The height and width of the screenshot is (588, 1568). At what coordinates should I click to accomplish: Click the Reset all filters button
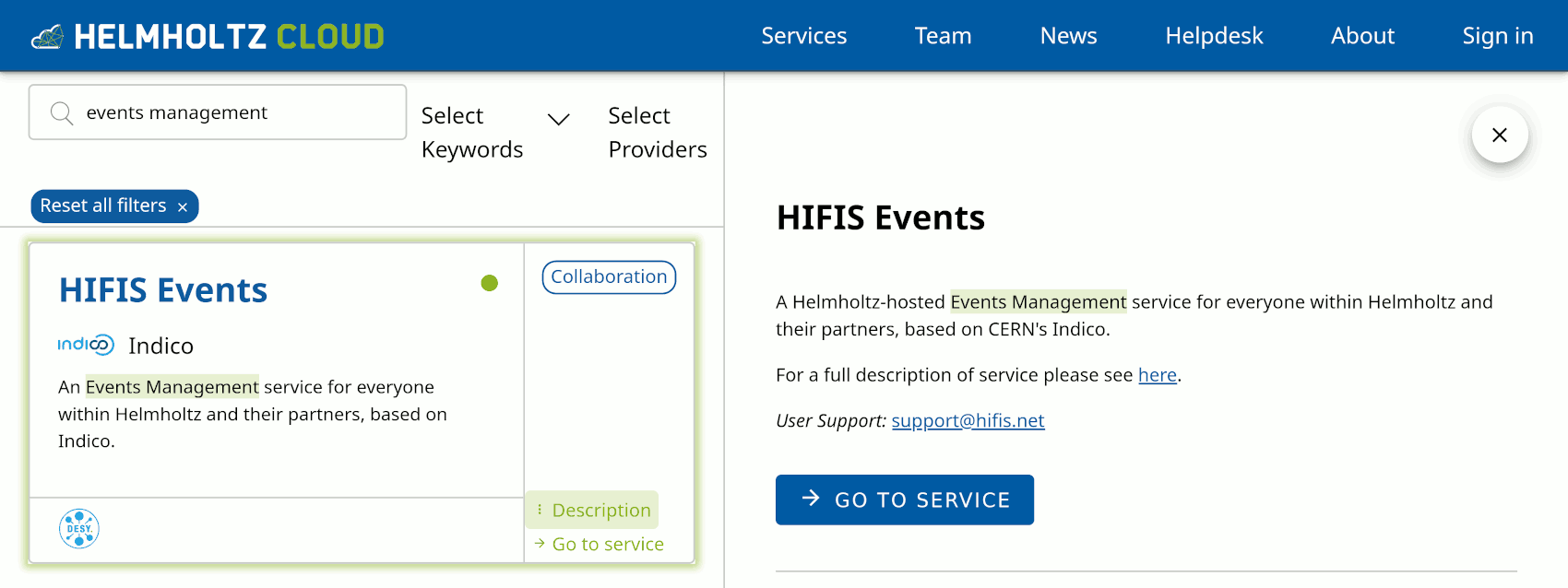[x=114, y=206]
